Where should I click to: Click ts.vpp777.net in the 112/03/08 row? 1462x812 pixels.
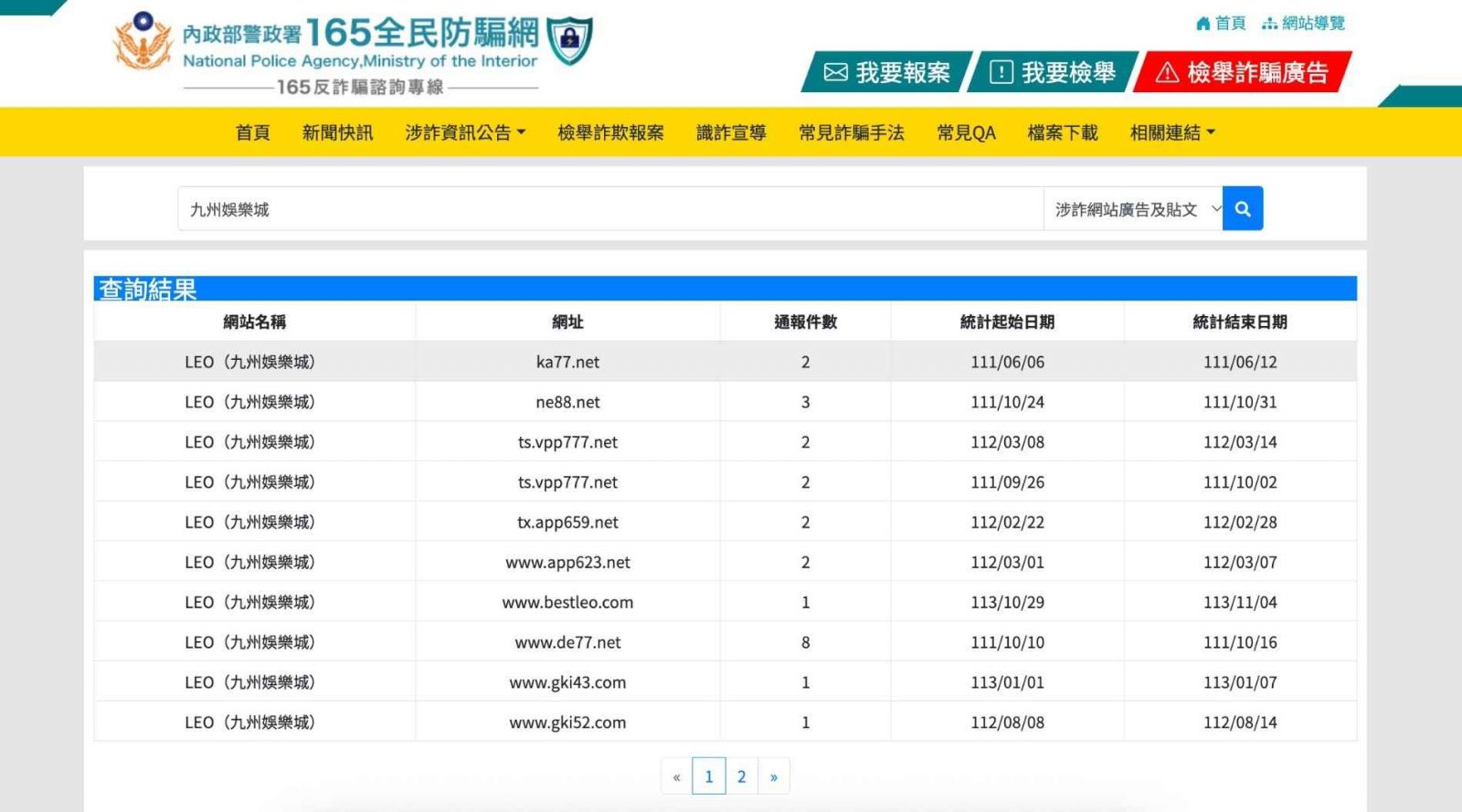(x=567, y=442)
